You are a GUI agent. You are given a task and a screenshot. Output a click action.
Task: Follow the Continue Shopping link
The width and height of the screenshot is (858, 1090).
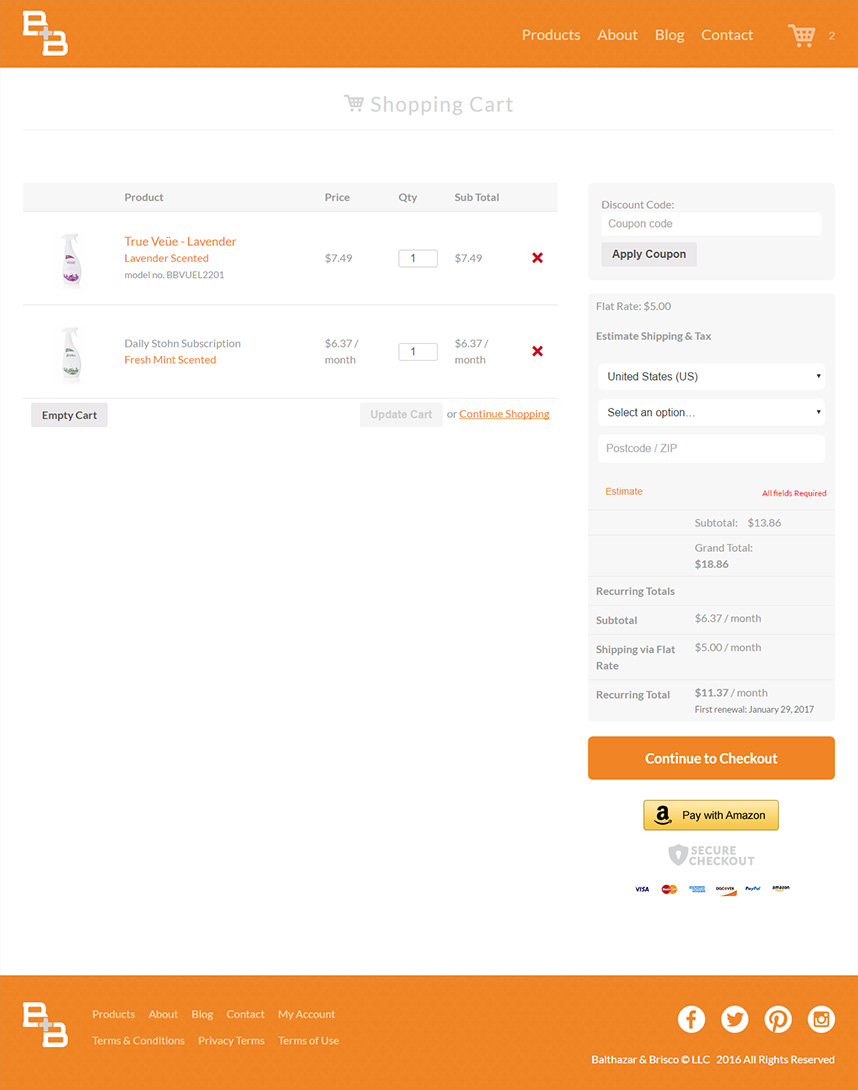pos(504,414)
